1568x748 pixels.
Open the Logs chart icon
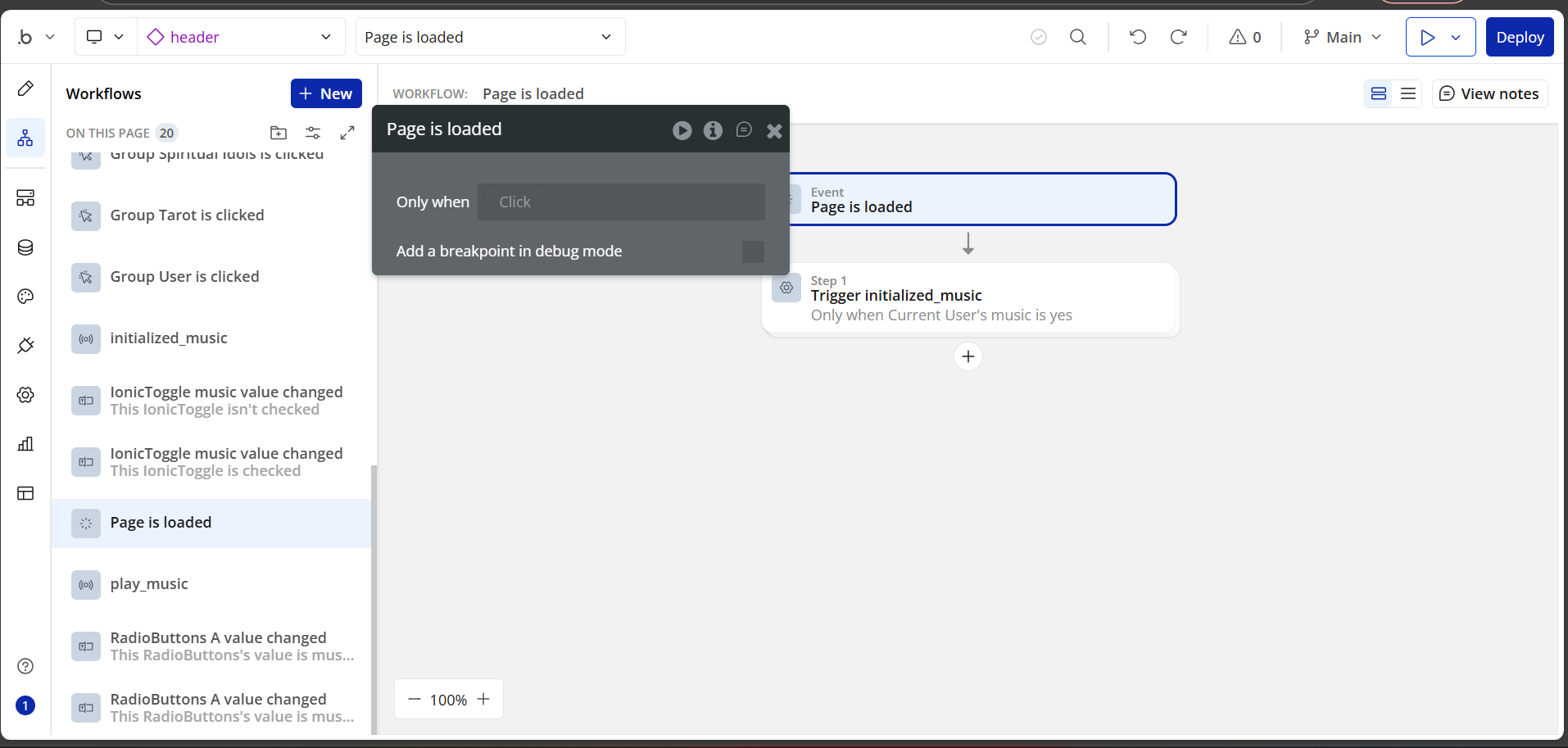click(x=25, y=444)
